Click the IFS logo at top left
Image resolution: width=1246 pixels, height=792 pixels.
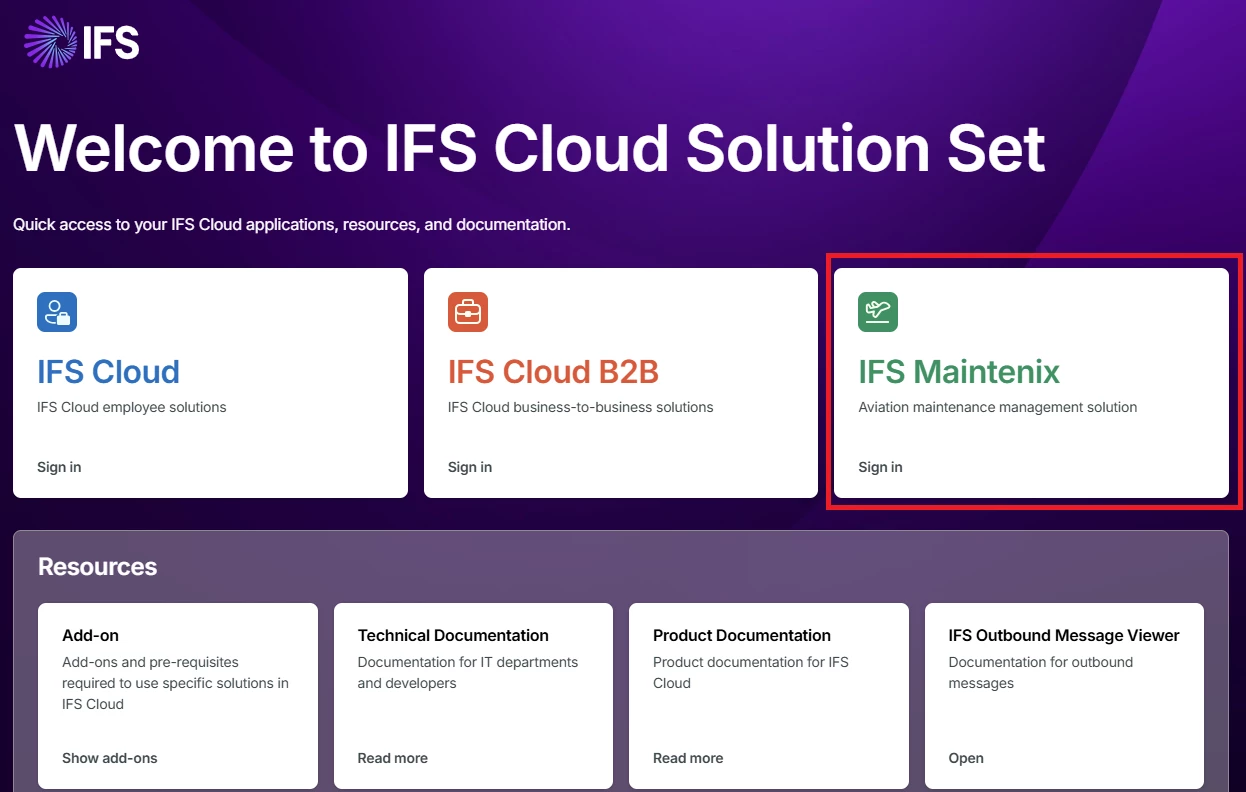81,42
